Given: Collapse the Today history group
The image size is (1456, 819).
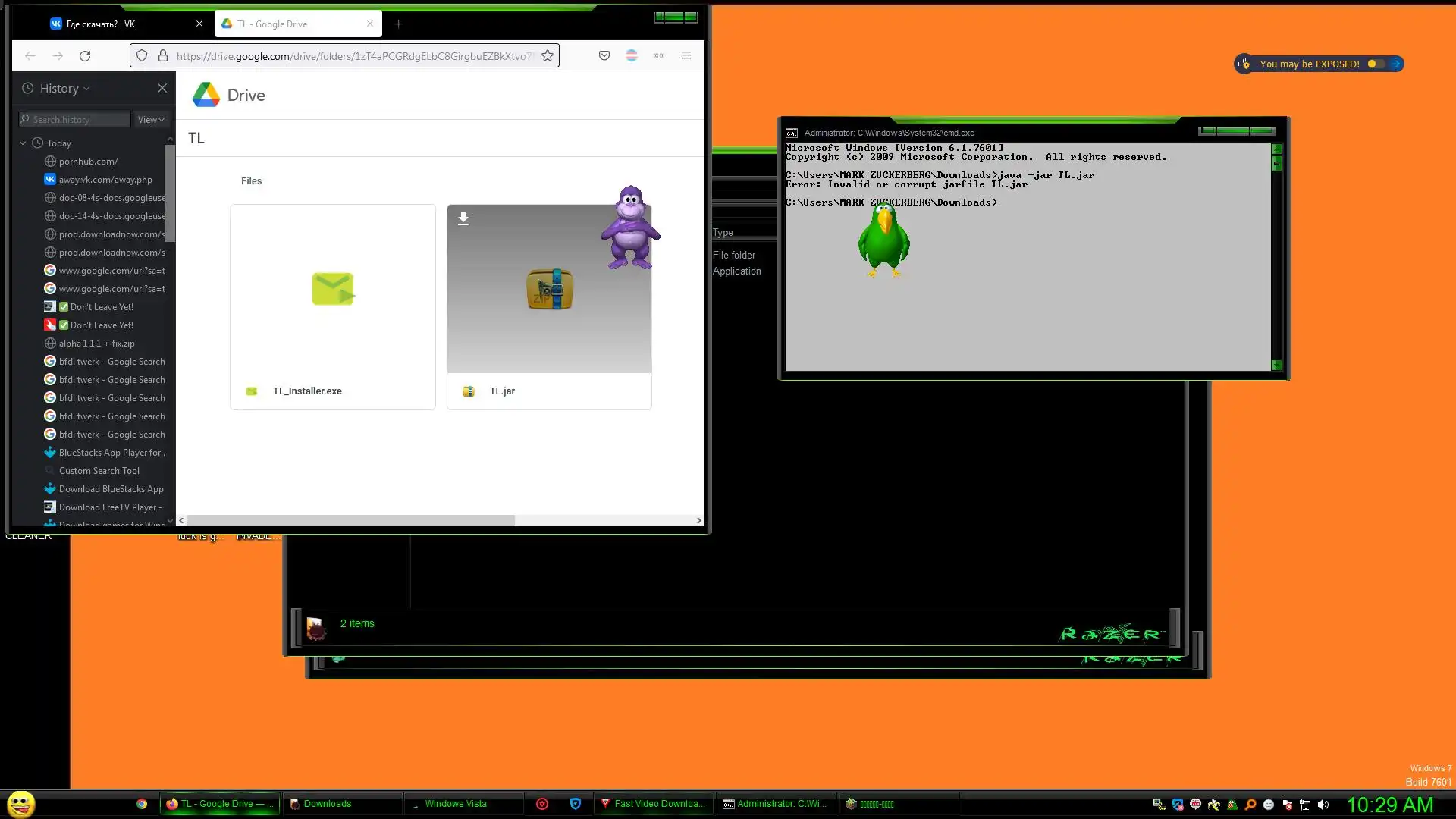Looking at the screenshot, I should [23, 143].
